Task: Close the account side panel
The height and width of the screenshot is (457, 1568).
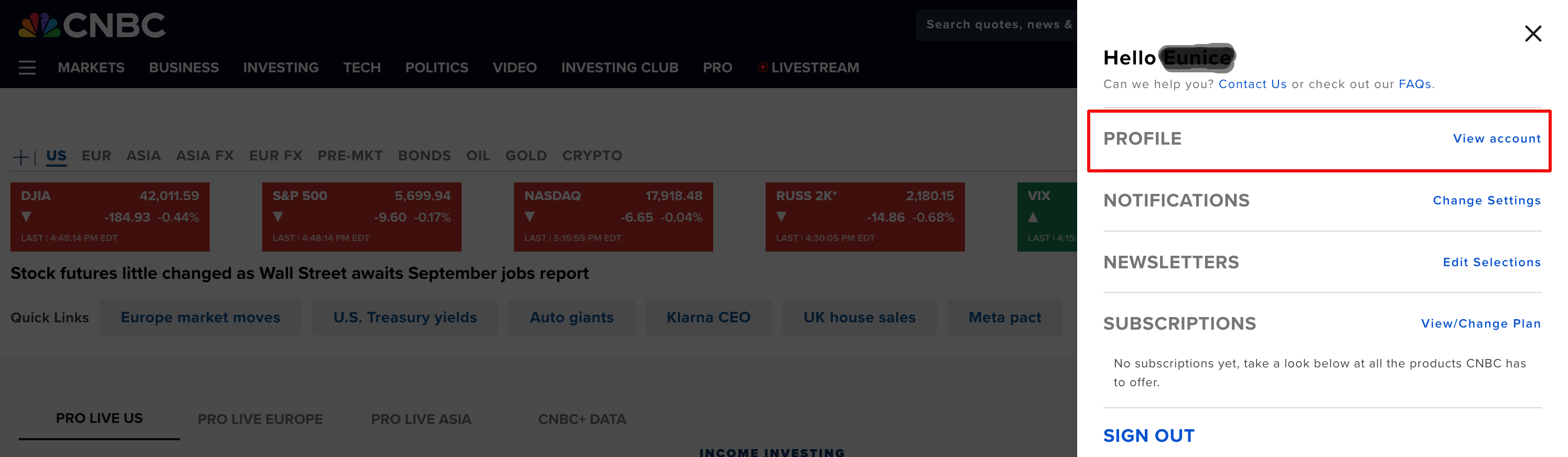Action: (x=1532, y=34)
